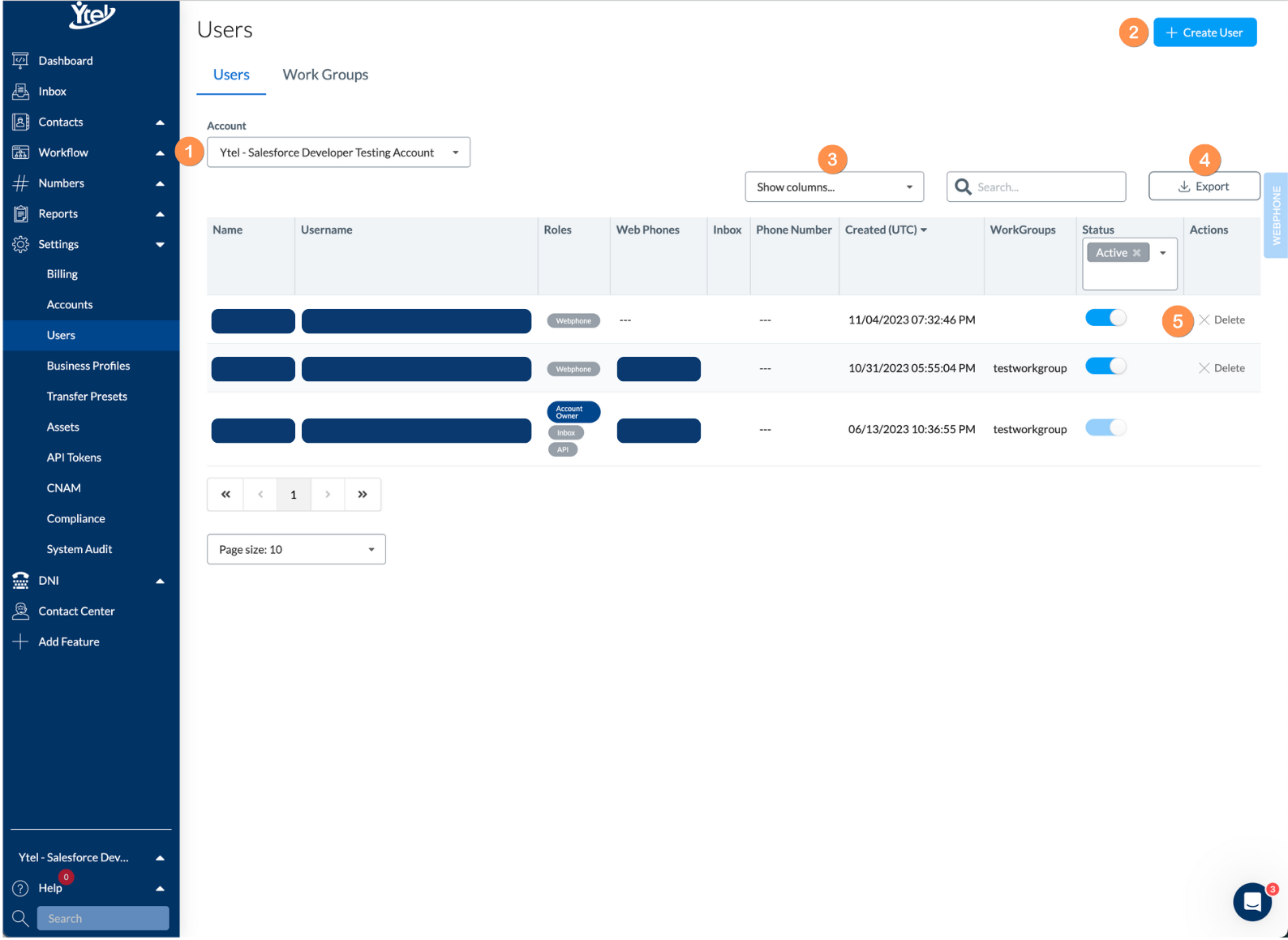Click the Help question mark icon
Viewport: 1288px width, 940px height.
coord(20,888)
